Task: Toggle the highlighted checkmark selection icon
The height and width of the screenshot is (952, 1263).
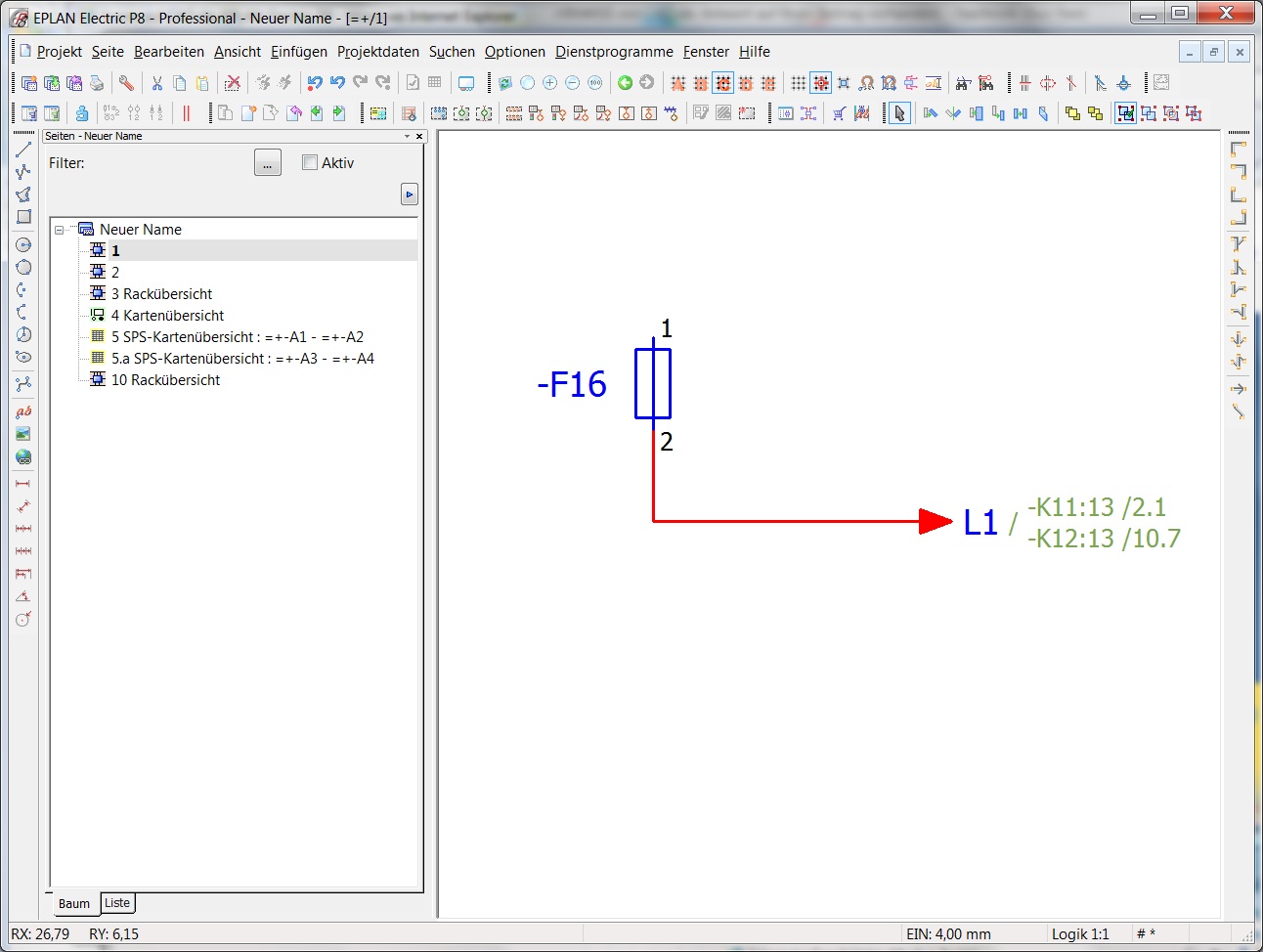Action: 1125,113
